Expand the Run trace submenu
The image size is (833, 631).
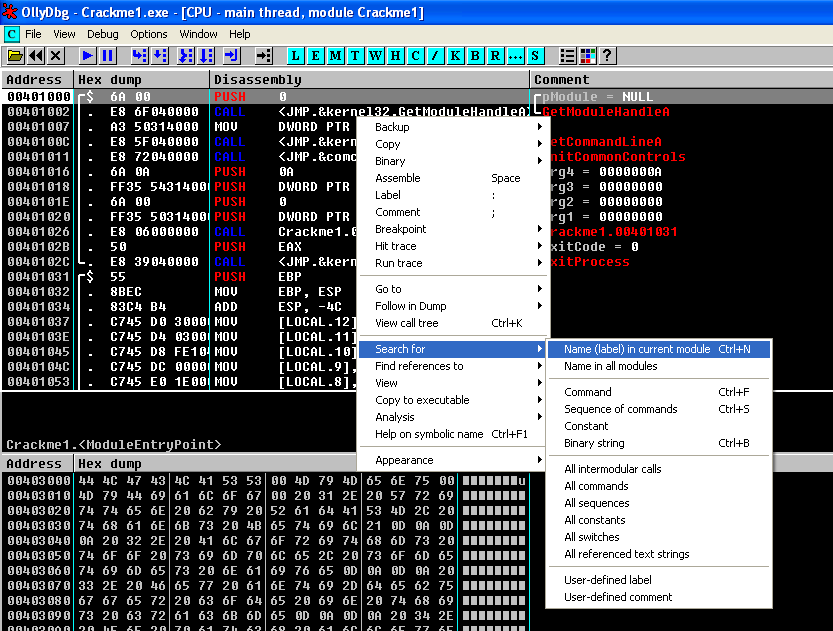pos(453,263)
